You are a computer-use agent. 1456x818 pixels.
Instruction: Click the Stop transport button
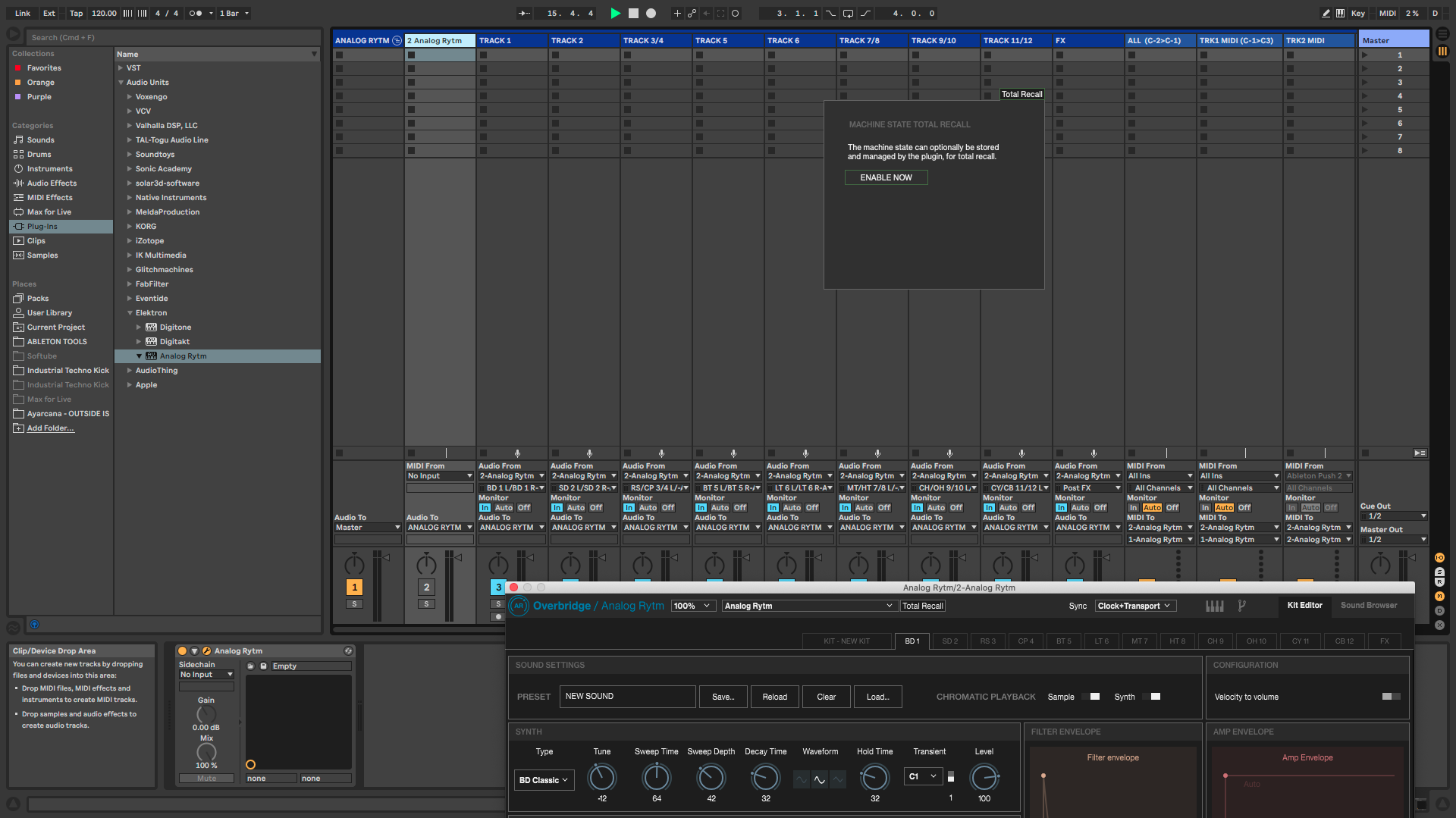coord(633,13)
